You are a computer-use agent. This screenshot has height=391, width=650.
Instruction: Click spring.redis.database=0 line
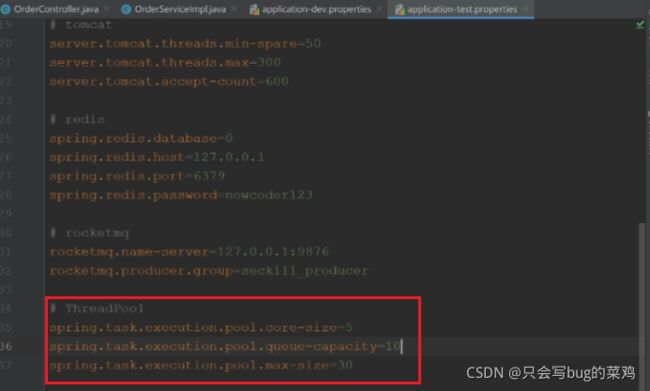141,138
